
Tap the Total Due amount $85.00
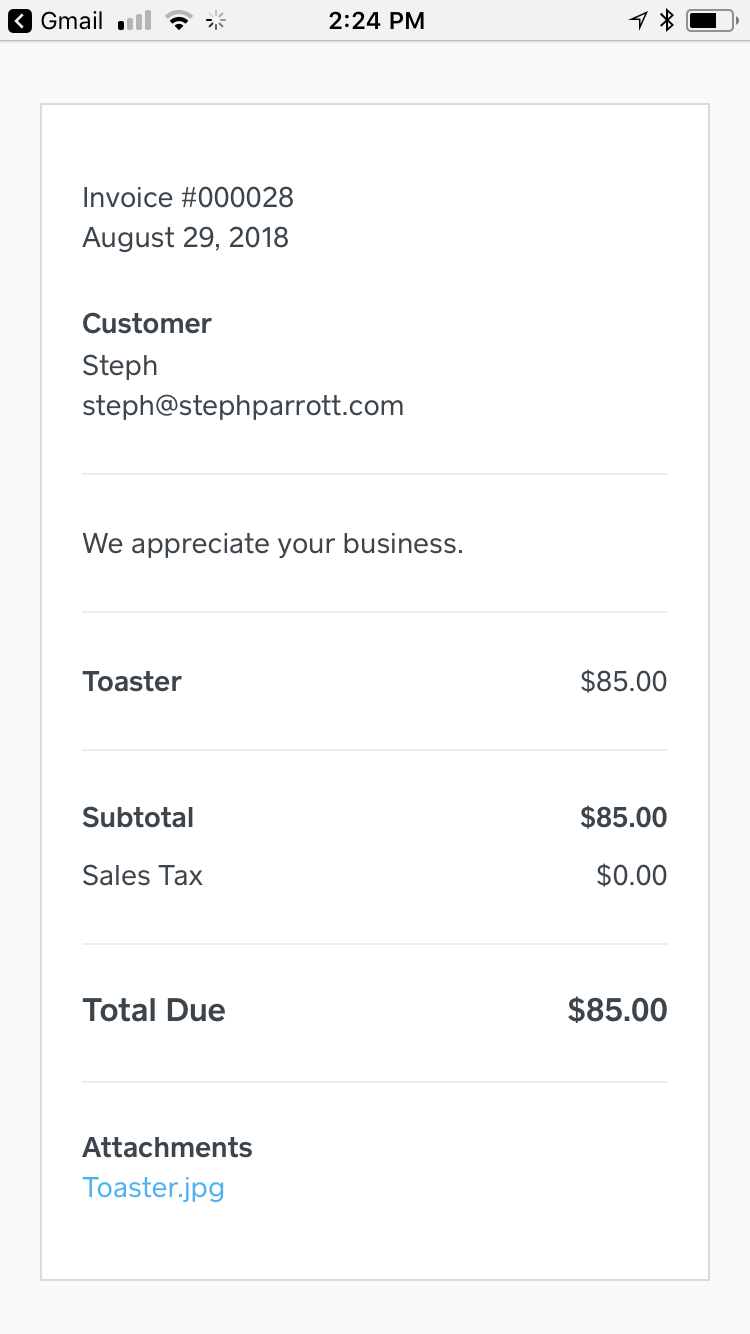pos(618,1010)
